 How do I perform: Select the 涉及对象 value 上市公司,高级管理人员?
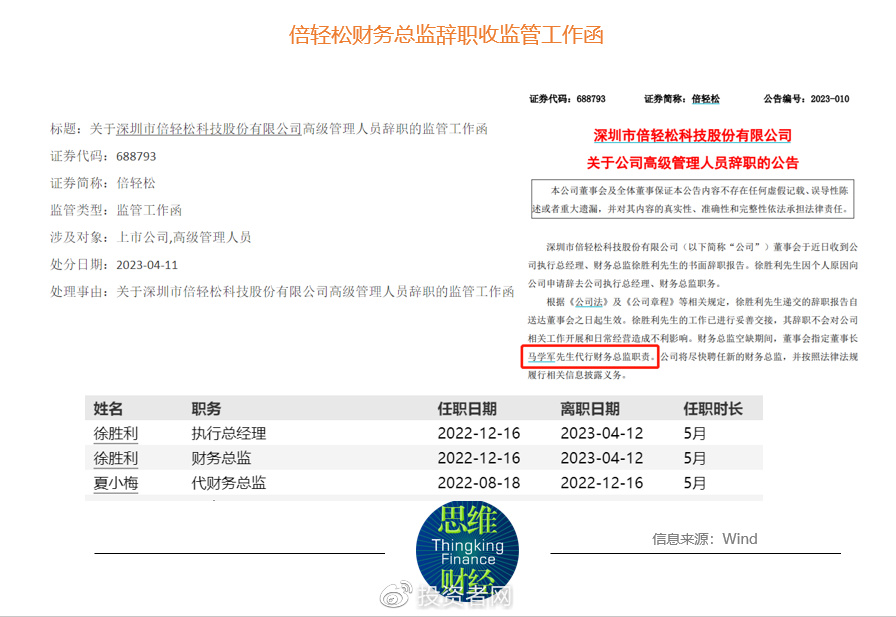[x=184, y=238]
